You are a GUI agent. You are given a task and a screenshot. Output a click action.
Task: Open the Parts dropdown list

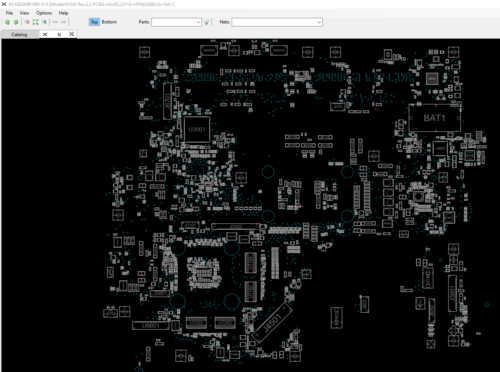pyautogui.click(x=198, y=22)
